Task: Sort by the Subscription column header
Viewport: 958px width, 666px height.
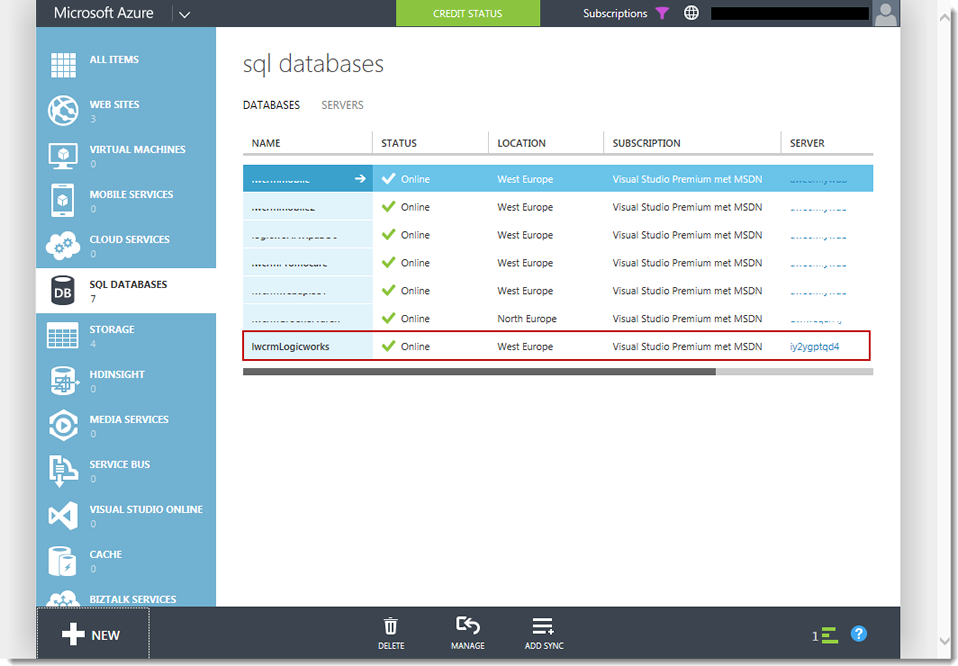Action: pyautogui.click(x=646, y=143)
